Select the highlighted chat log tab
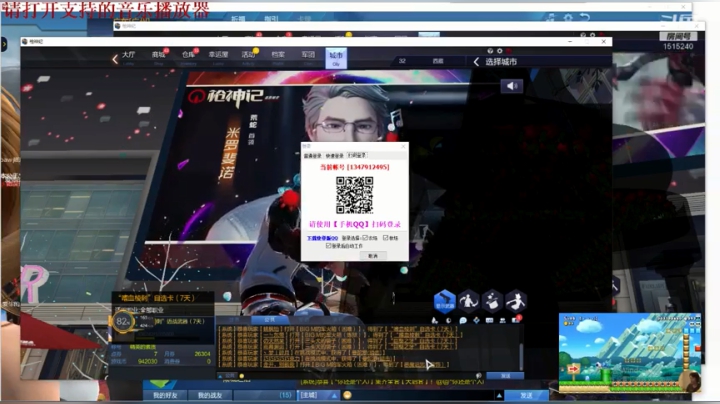Viewport: 720px width, 404px height. (x=270, y=320)
